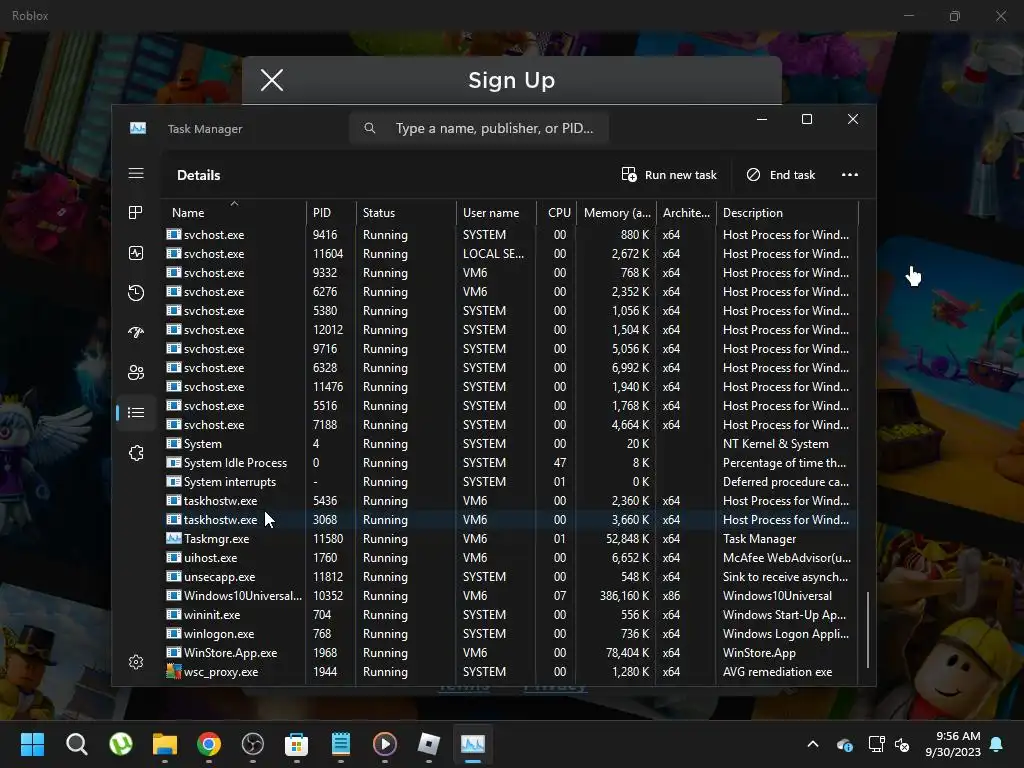Open the Windows Start menu

click(32, 744)
